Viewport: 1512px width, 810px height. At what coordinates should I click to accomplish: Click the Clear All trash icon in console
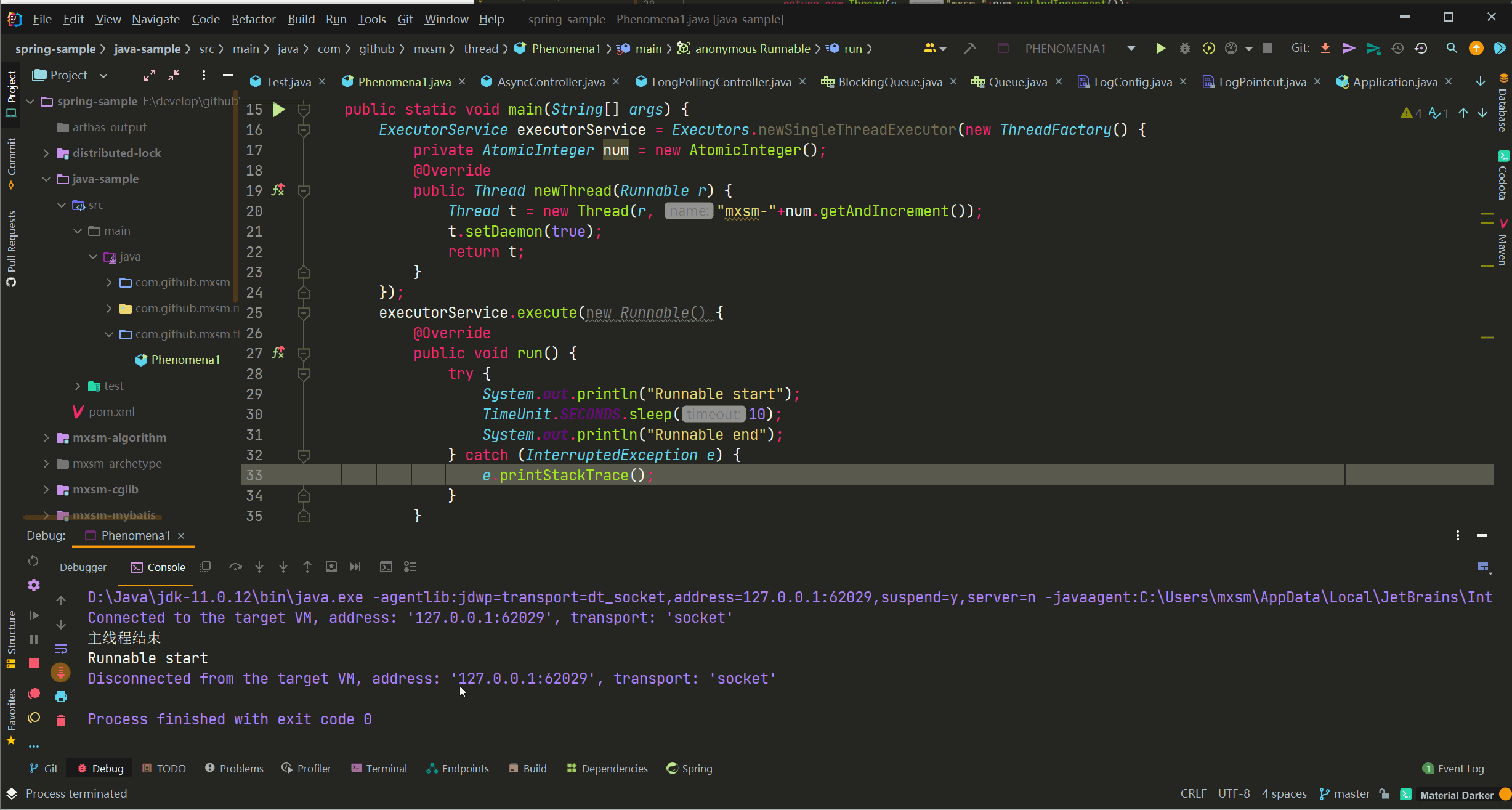(x=61, y=721)
